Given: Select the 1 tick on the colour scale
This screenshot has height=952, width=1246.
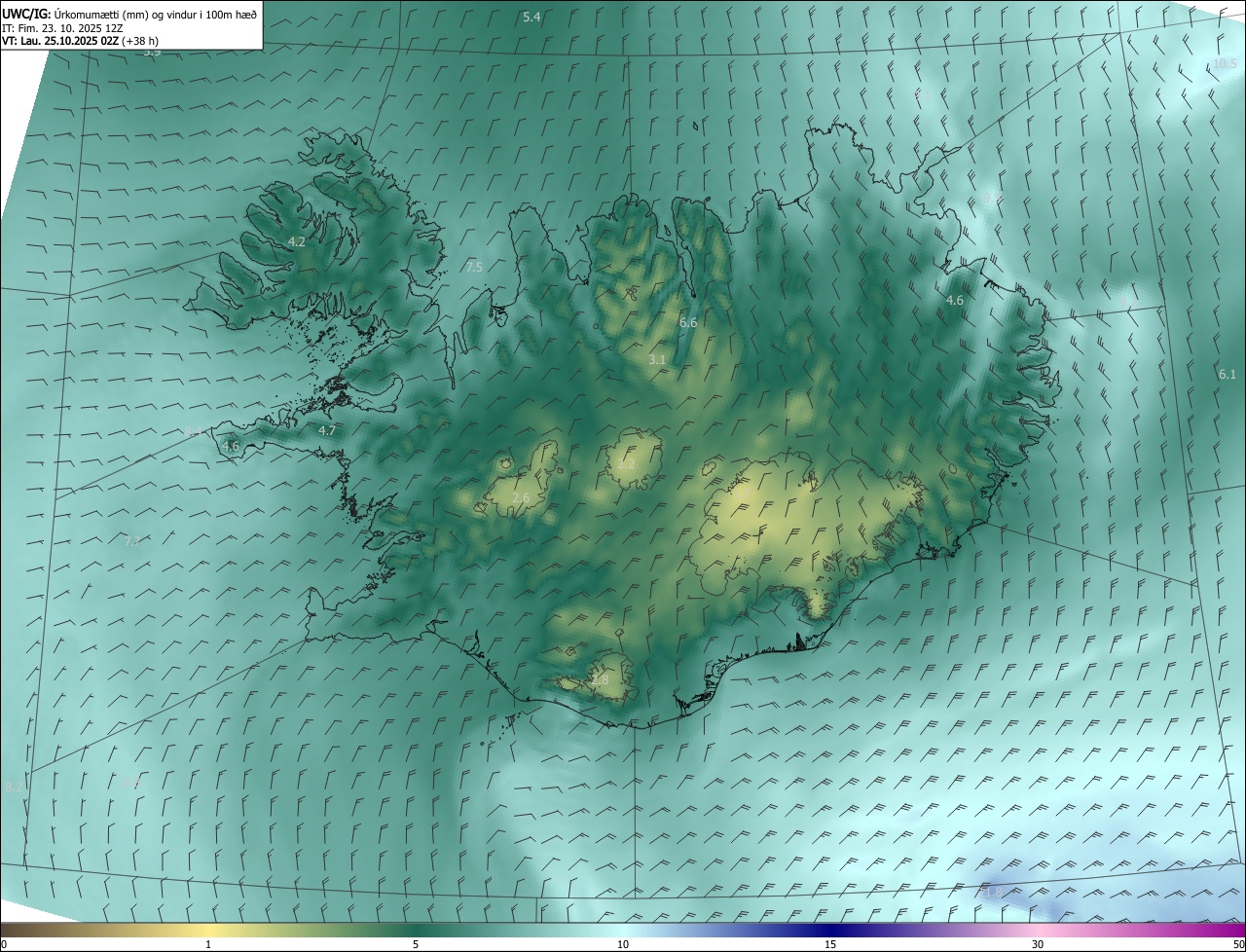Looking at the screenshot, I should click(208, 944).
